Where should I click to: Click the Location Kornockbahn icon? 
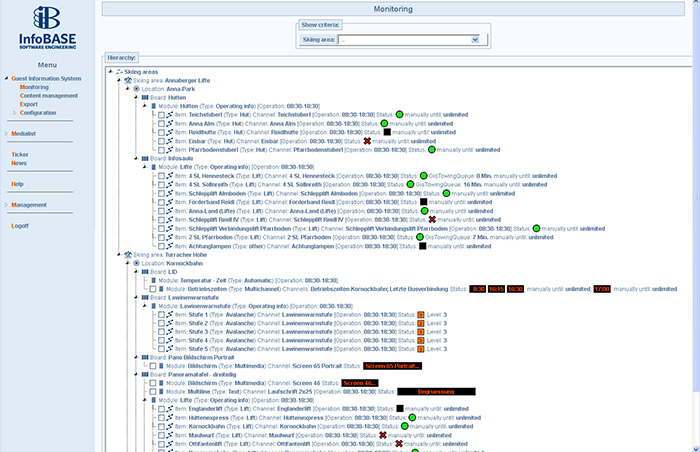pyautogui.click(x=137, y=263)
